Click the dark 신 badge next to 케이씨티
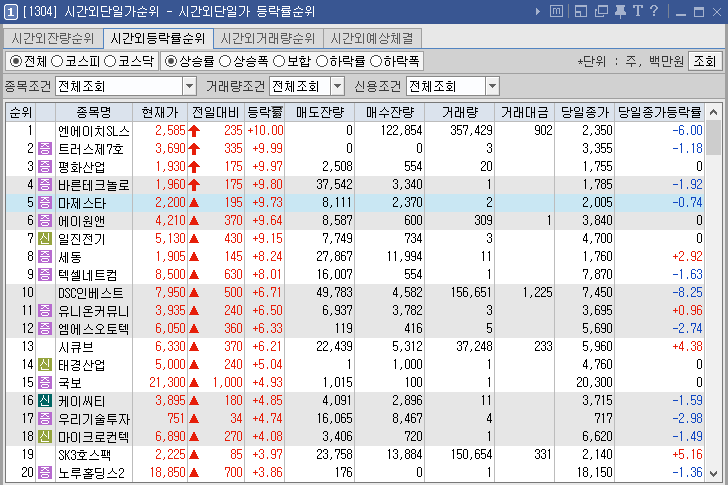 tap(45, 401)
